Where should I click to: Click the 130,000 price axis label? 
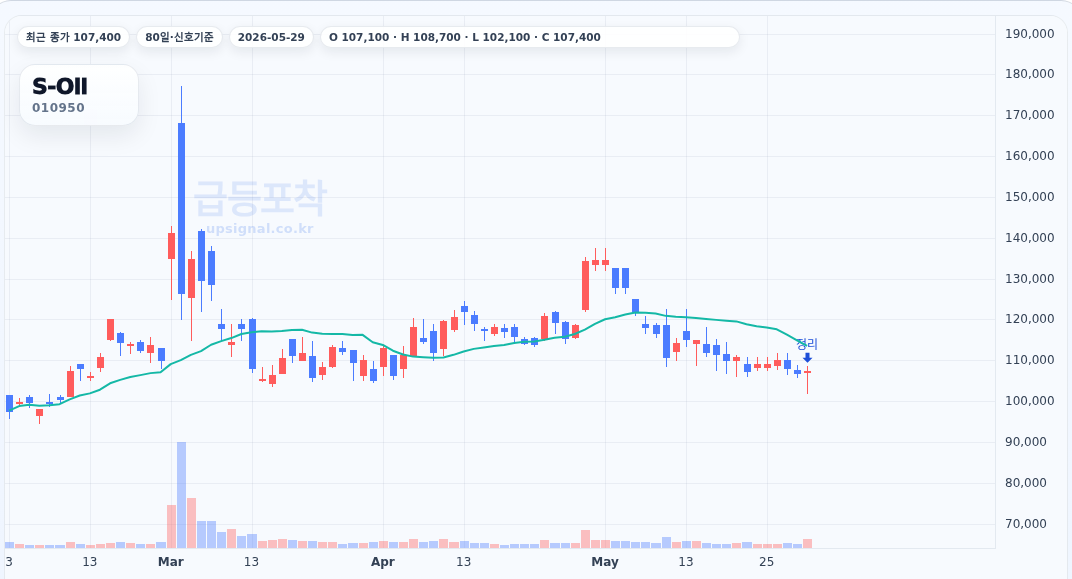tap(1029, 279)
